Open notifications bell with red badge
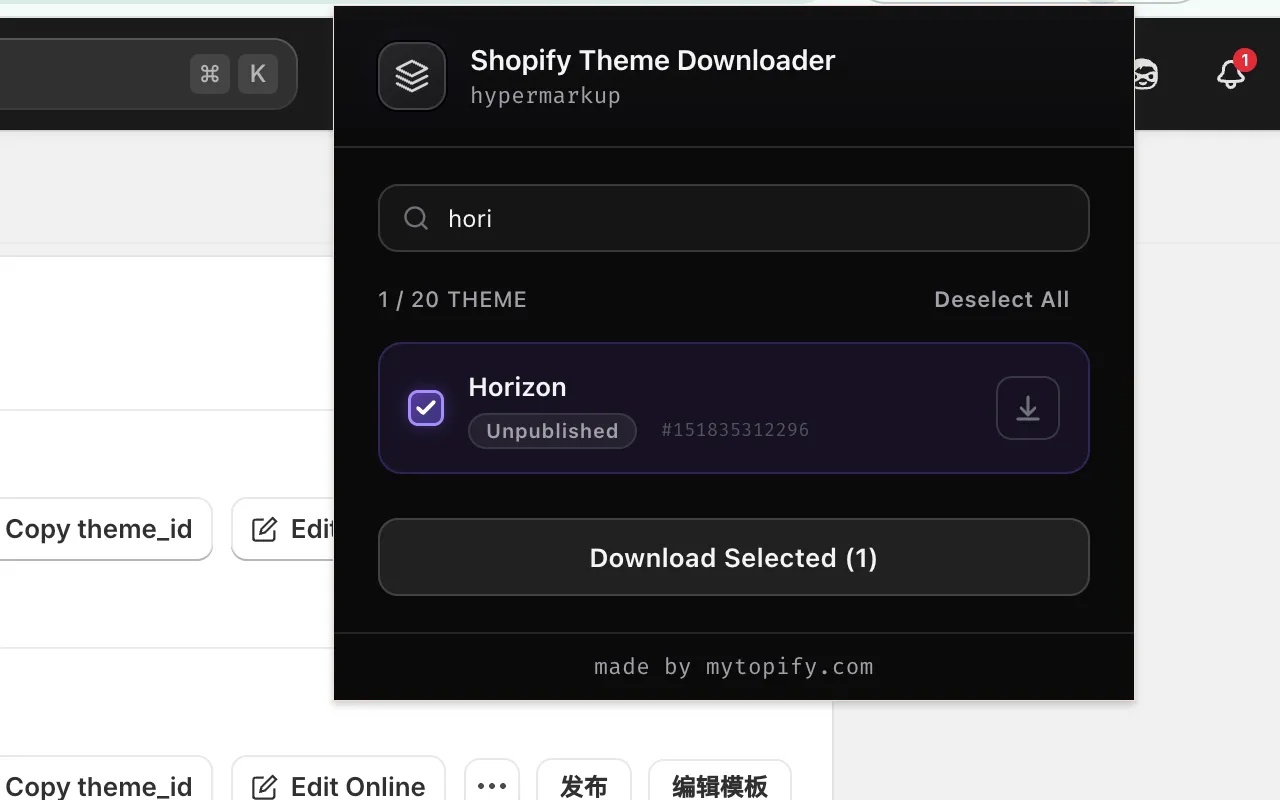The width and height of the screenshot is (1280, 800). [x=1232, y=74]
